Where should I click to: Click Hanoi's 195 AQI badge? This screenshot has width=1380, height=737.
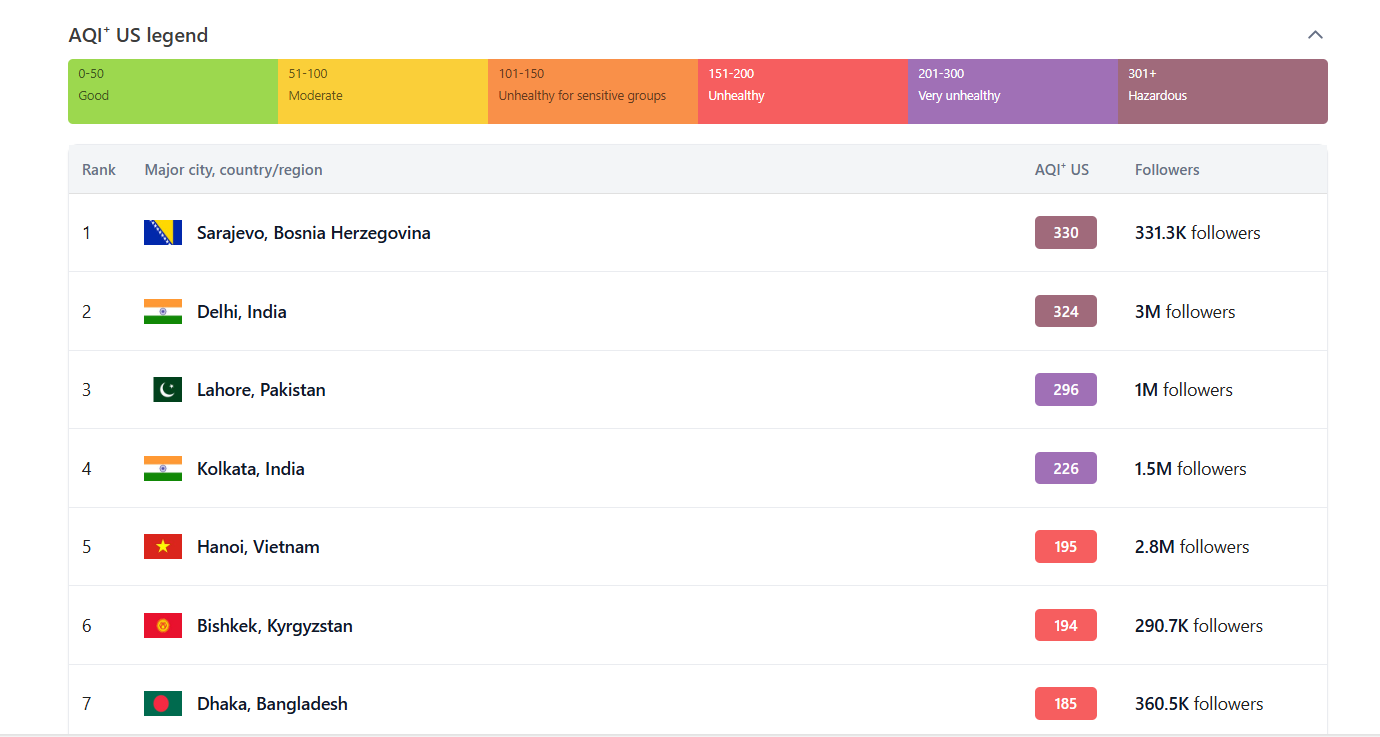[1065, 547]
